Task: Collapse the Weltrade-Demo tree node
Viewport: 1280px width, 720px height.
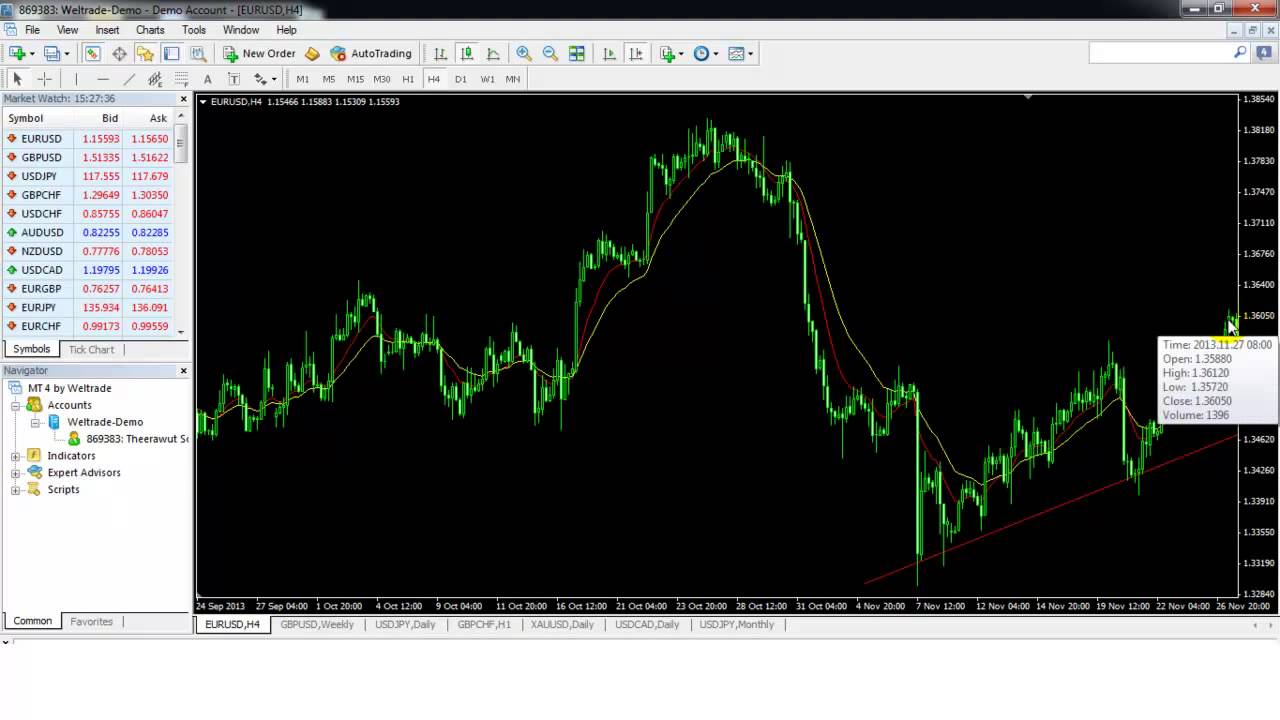Action: point(35,422)
